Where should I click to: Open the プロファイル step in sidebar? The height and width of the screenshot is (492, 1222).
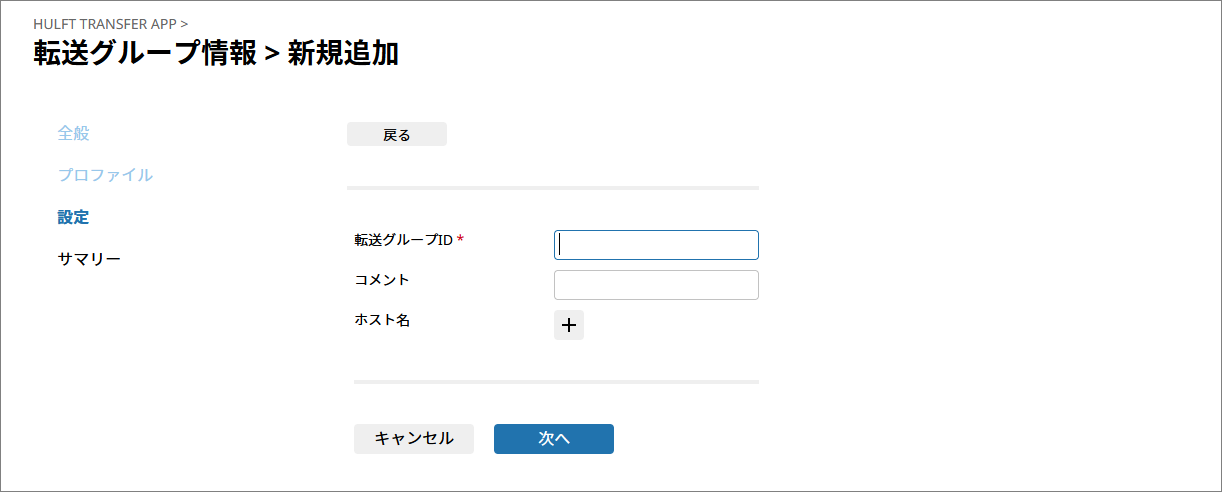click(105, 175)
